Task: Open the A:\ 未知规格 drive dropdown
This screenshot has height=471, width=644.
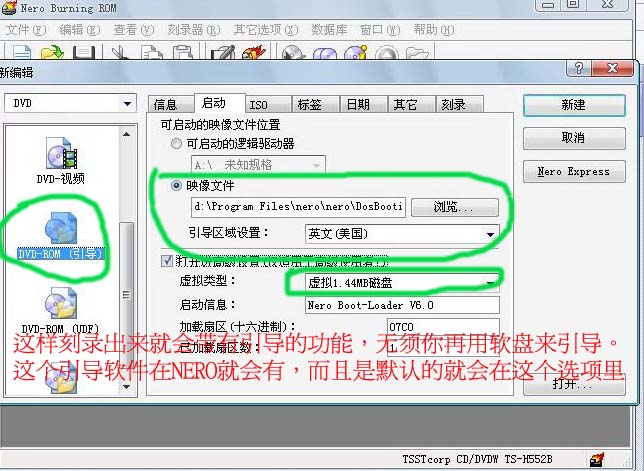Action: [x=258, y=165]
